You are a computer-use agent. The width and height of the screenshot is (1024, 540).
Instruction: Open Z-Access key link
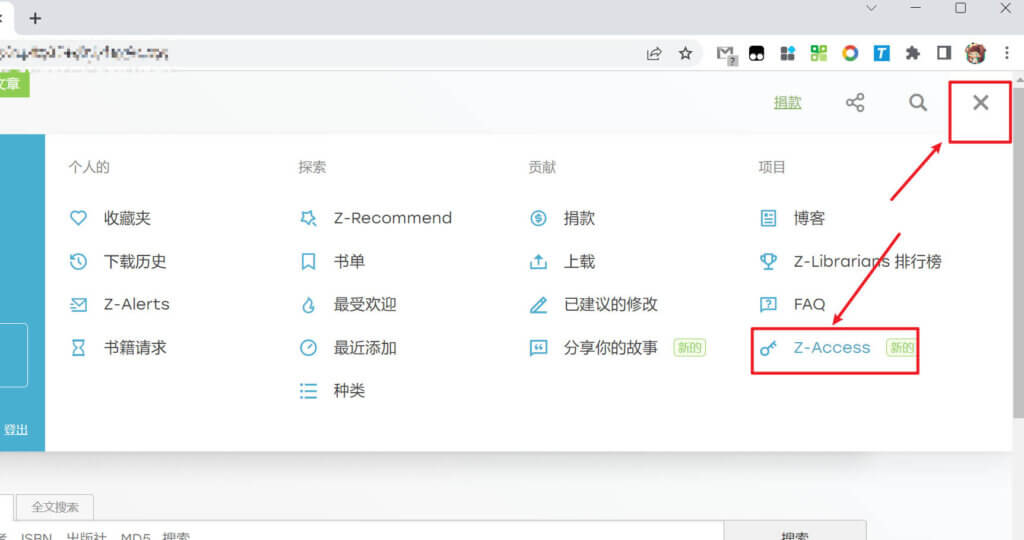pos(831,348)
